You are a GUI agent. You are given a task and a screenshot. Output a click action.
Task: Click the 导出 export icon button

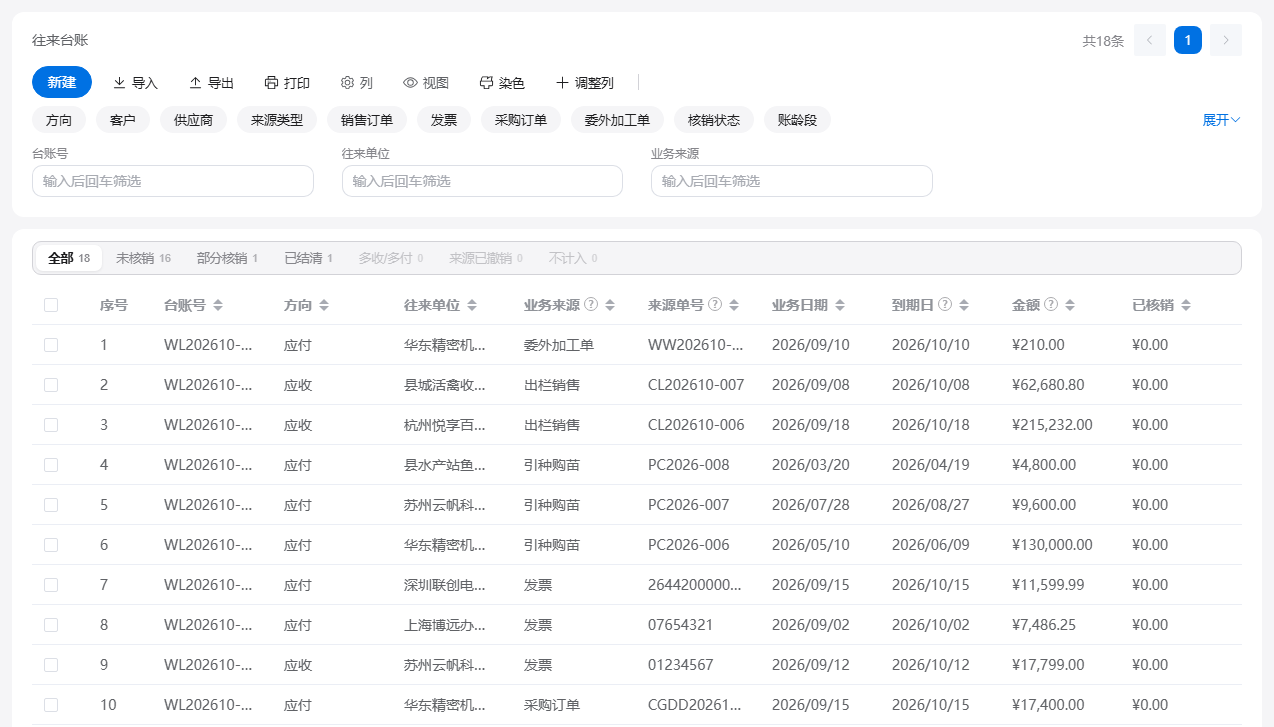[x=211, y=83]
